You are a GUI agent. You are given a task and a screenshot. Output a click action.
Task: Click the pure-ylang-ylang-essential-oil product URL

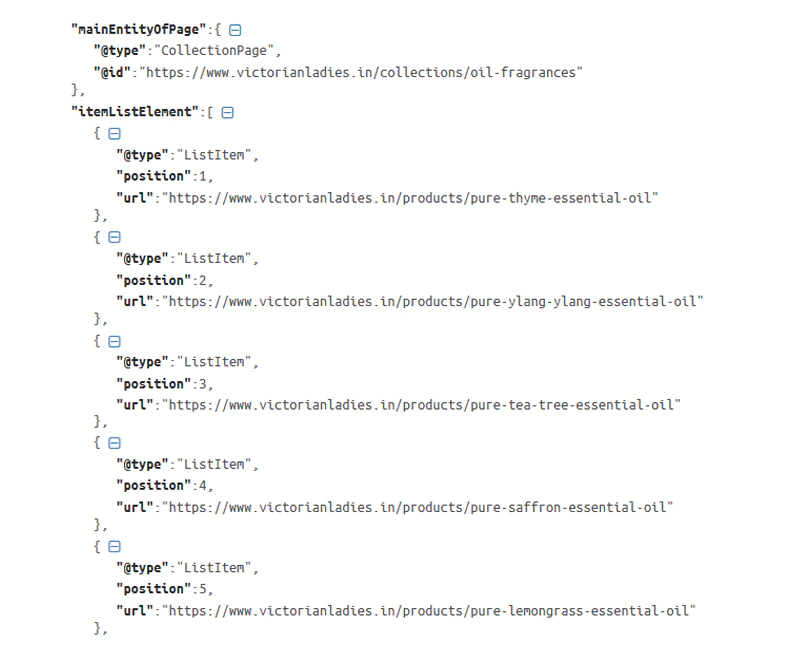click(x=434, y=301)
